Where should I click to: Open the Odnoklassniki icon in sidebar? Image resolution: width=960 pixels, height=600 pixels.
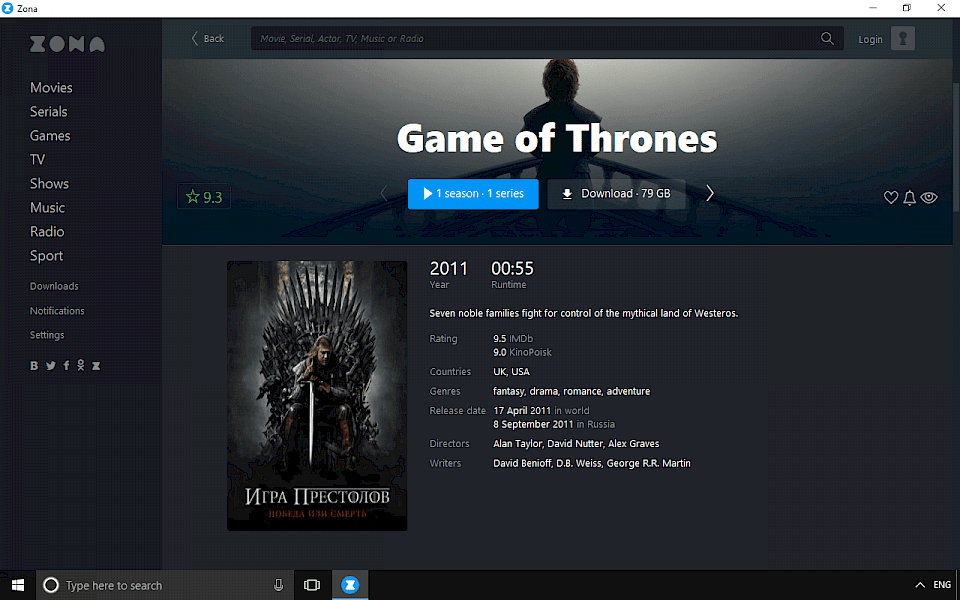[80, 366]
